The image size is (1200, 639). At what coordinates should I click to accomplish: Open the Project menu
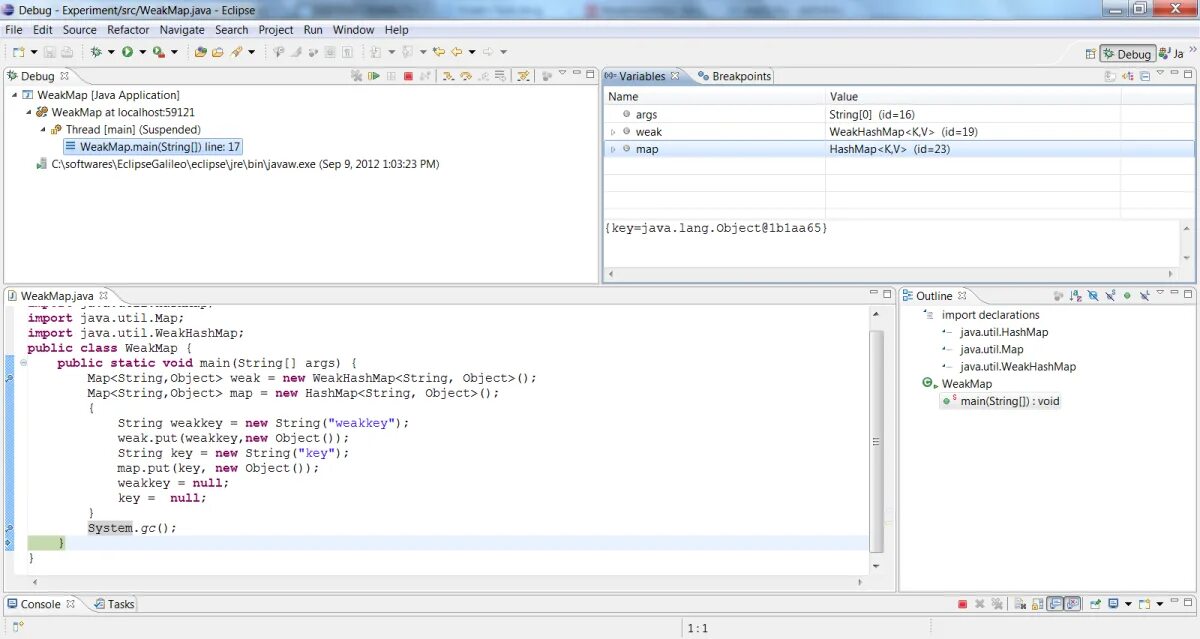pos(276,30)
